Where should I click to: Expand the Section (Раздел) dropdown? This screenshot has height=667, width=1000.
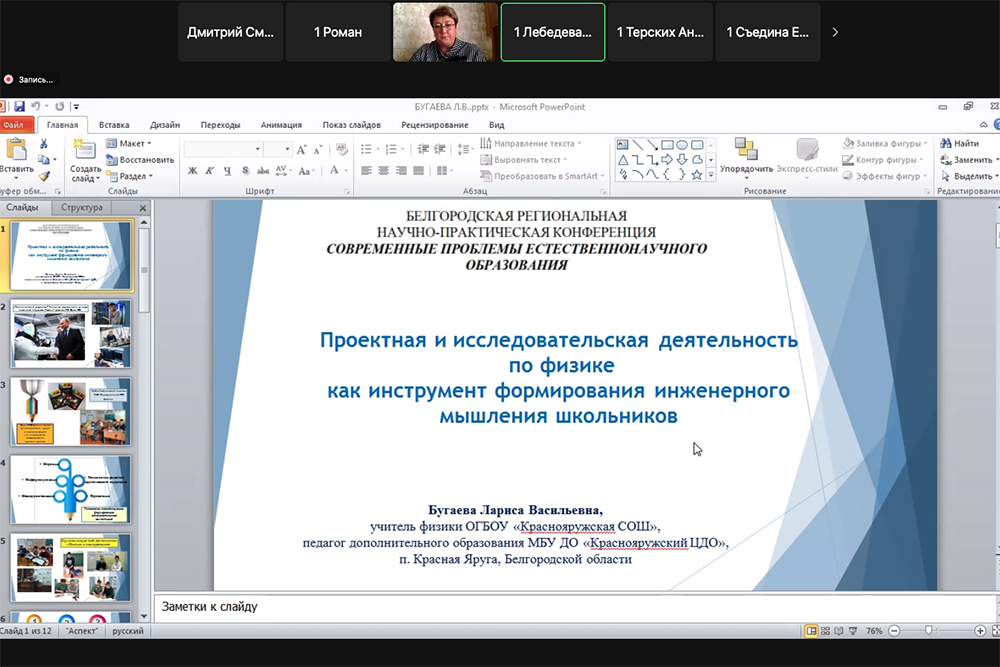[x=128, y=176]
